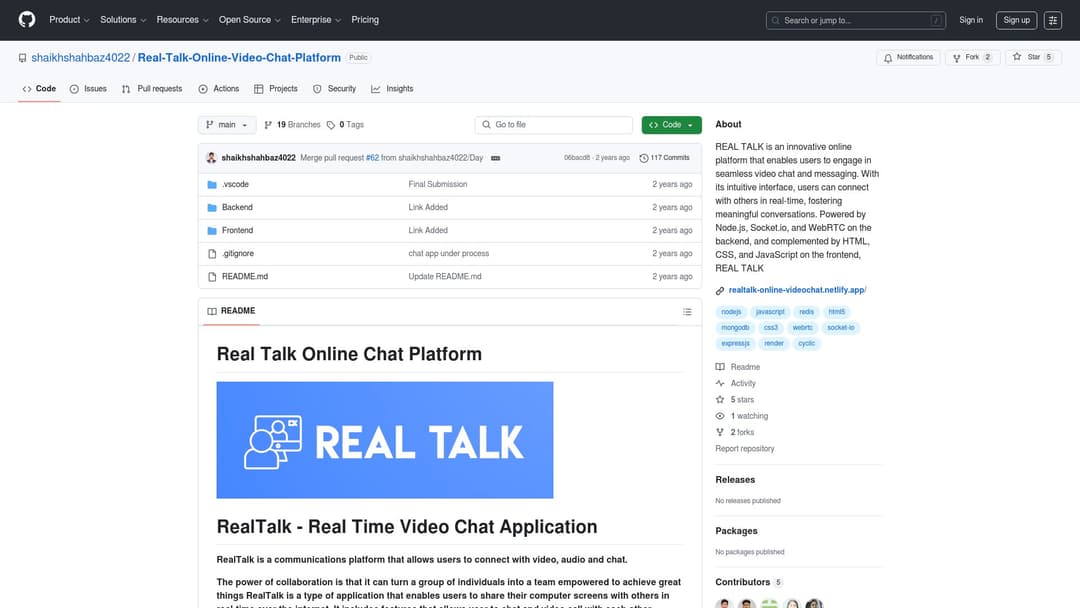Open the commit author avatar of shaikhshahbaz4022
1080x608 pixels.
point(211,158)
